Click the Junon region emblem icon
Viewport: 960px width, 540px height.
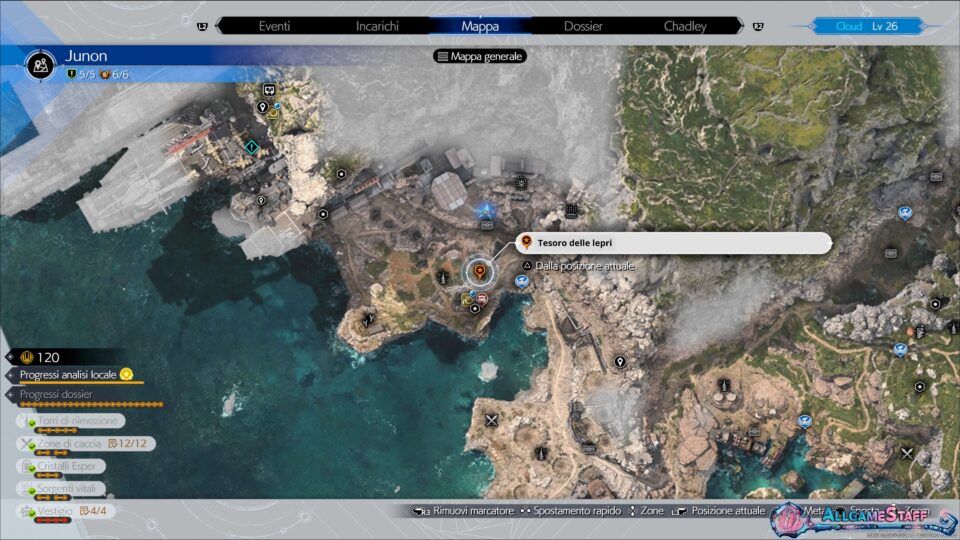[41, 65]
